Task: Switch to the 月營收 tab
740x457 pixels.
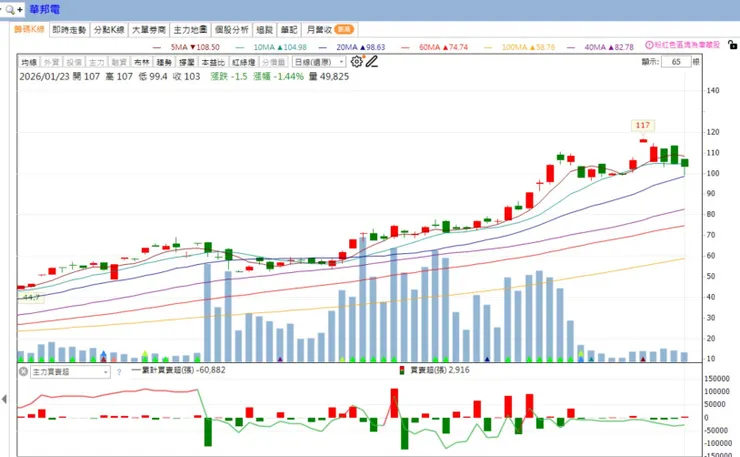Action: click(x=330, y=30)
